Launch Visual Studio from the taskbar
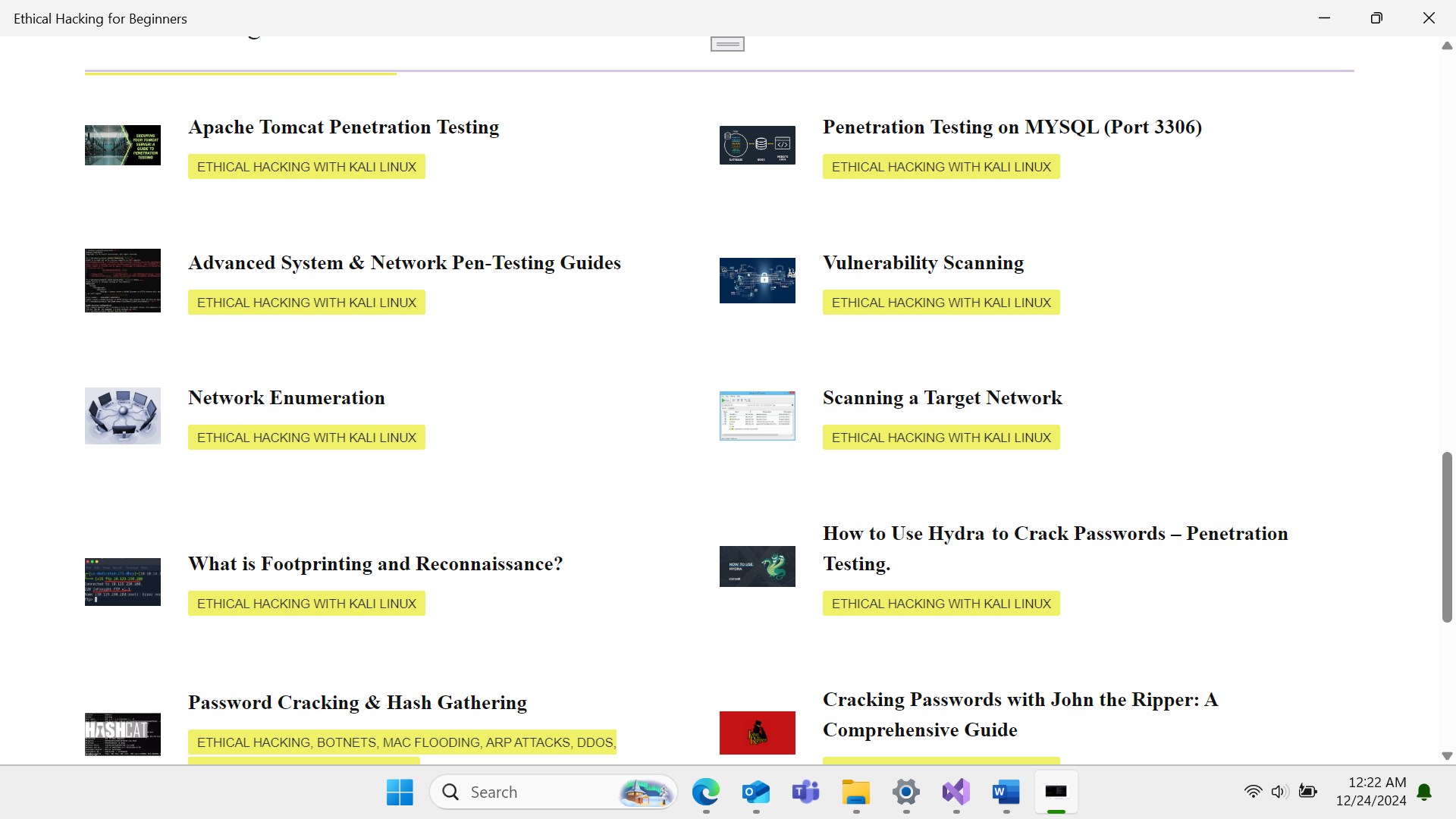The width and height of the screenshot is (1456, 819). (955, 792)
